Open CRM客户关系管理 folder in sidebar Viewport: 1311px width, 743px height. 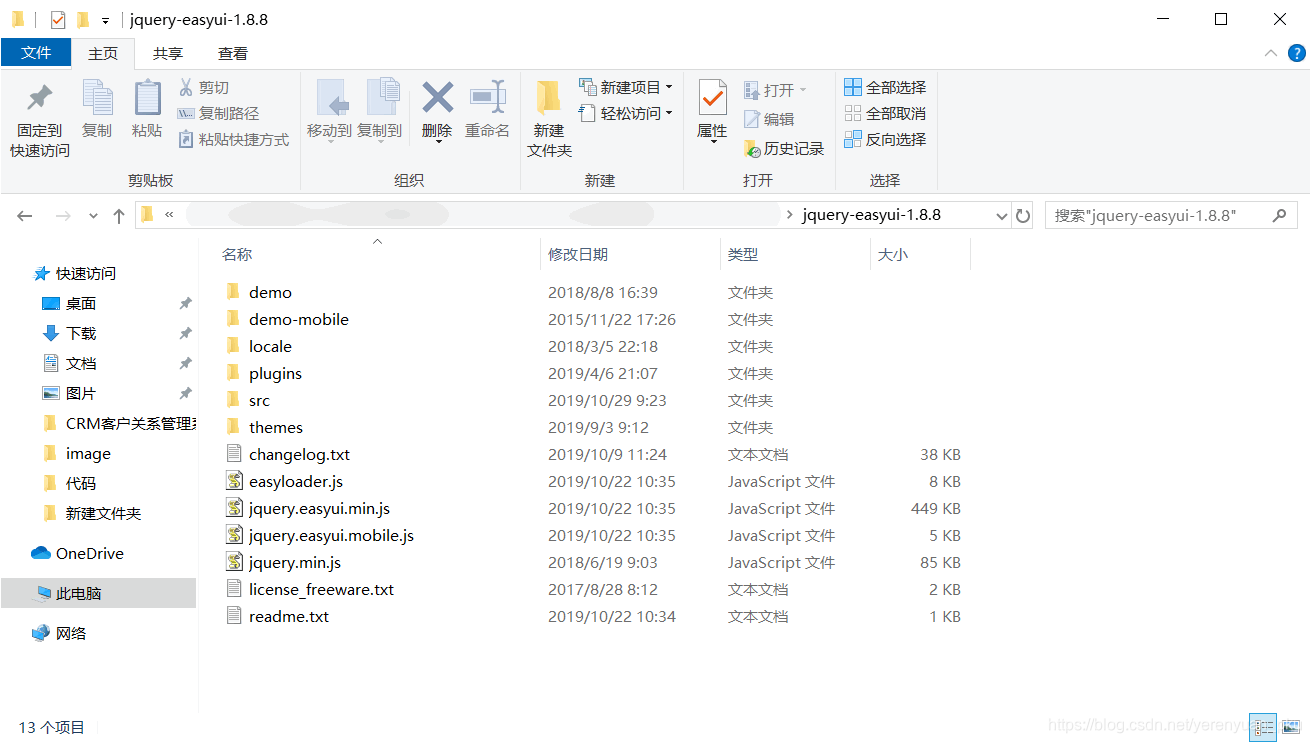118,423
